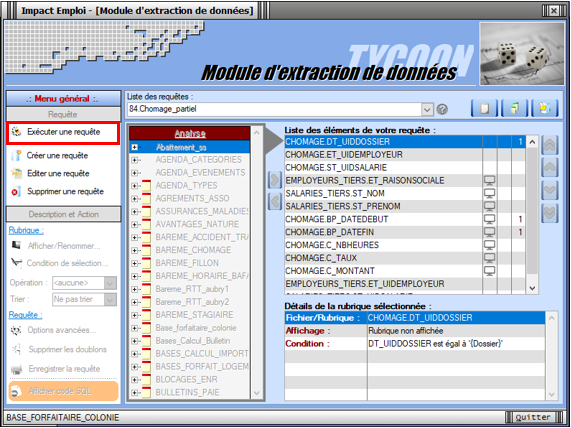Move element to bottom with double-down arrow

click(x=550, y=212)
